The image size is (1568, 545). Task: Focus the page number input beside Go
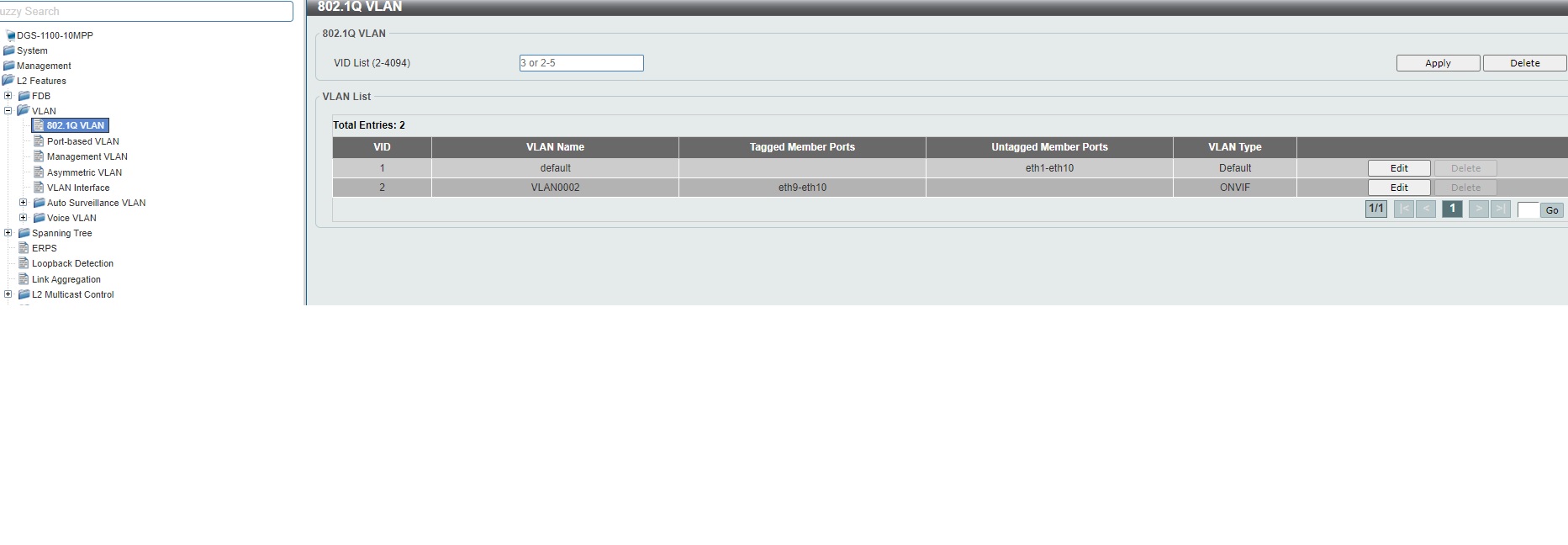click(x=1528, y=210)
